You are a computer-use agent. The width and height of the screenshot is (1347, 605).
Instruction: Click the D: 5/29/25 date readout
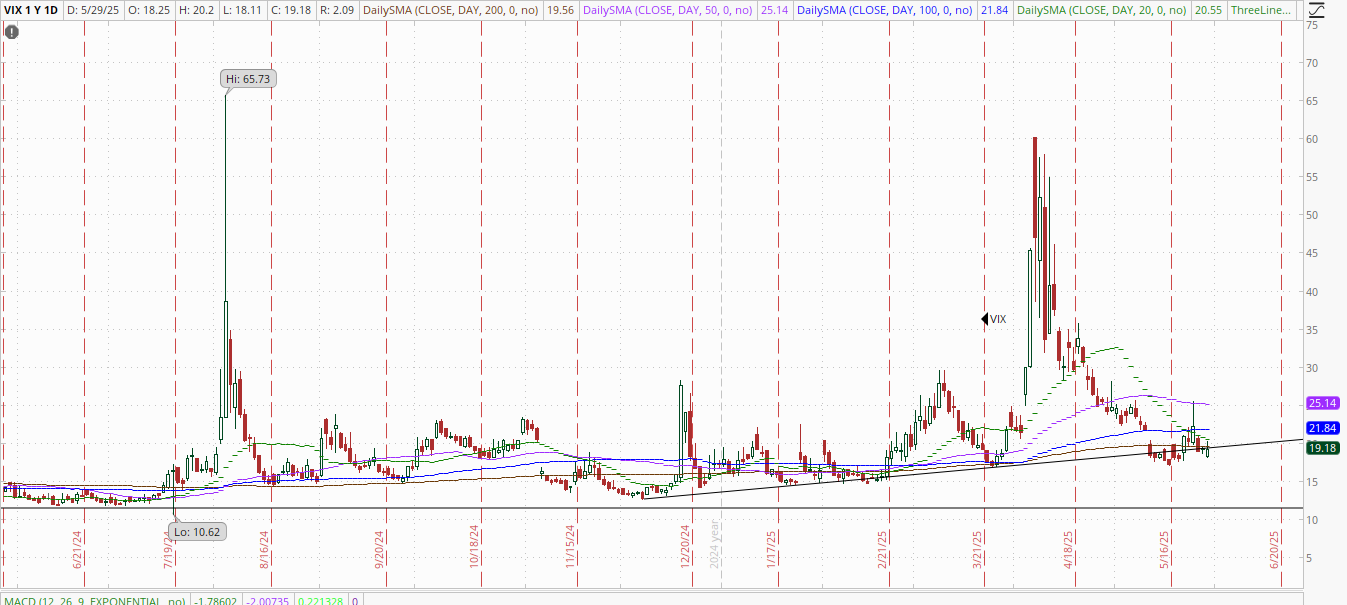point(94,10)
